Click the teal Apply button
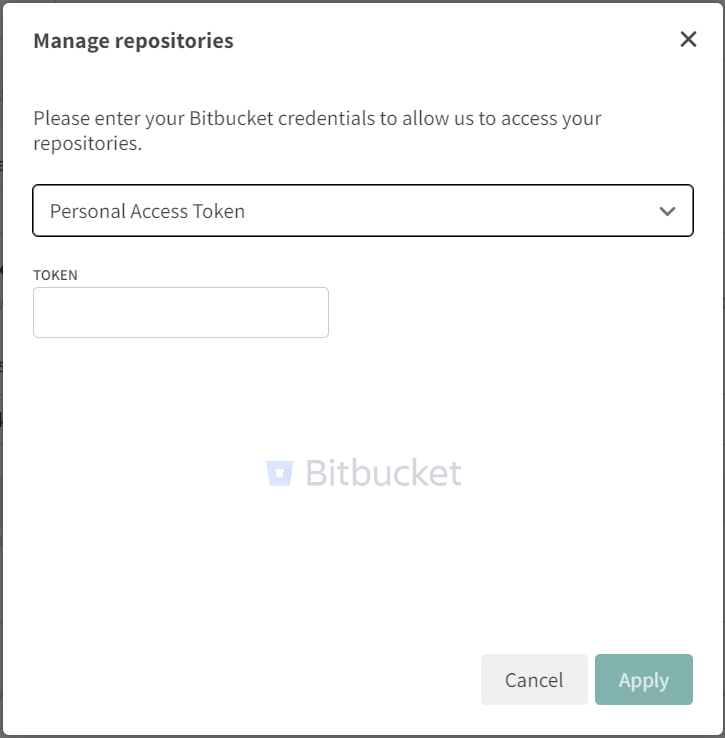 (643, 680)
